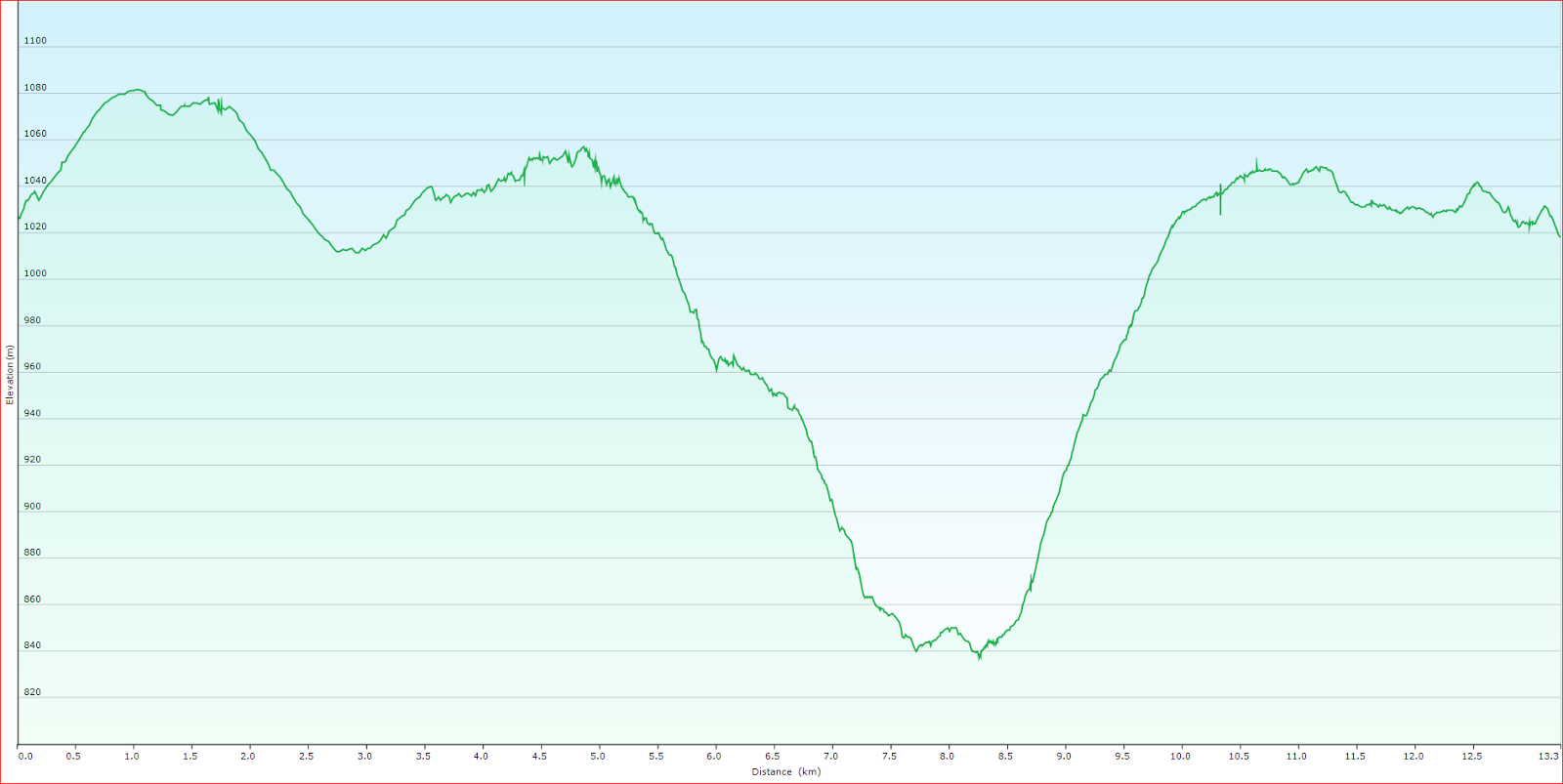
Task: Click the 1.0 distance axis label
Action: (132, 757)
